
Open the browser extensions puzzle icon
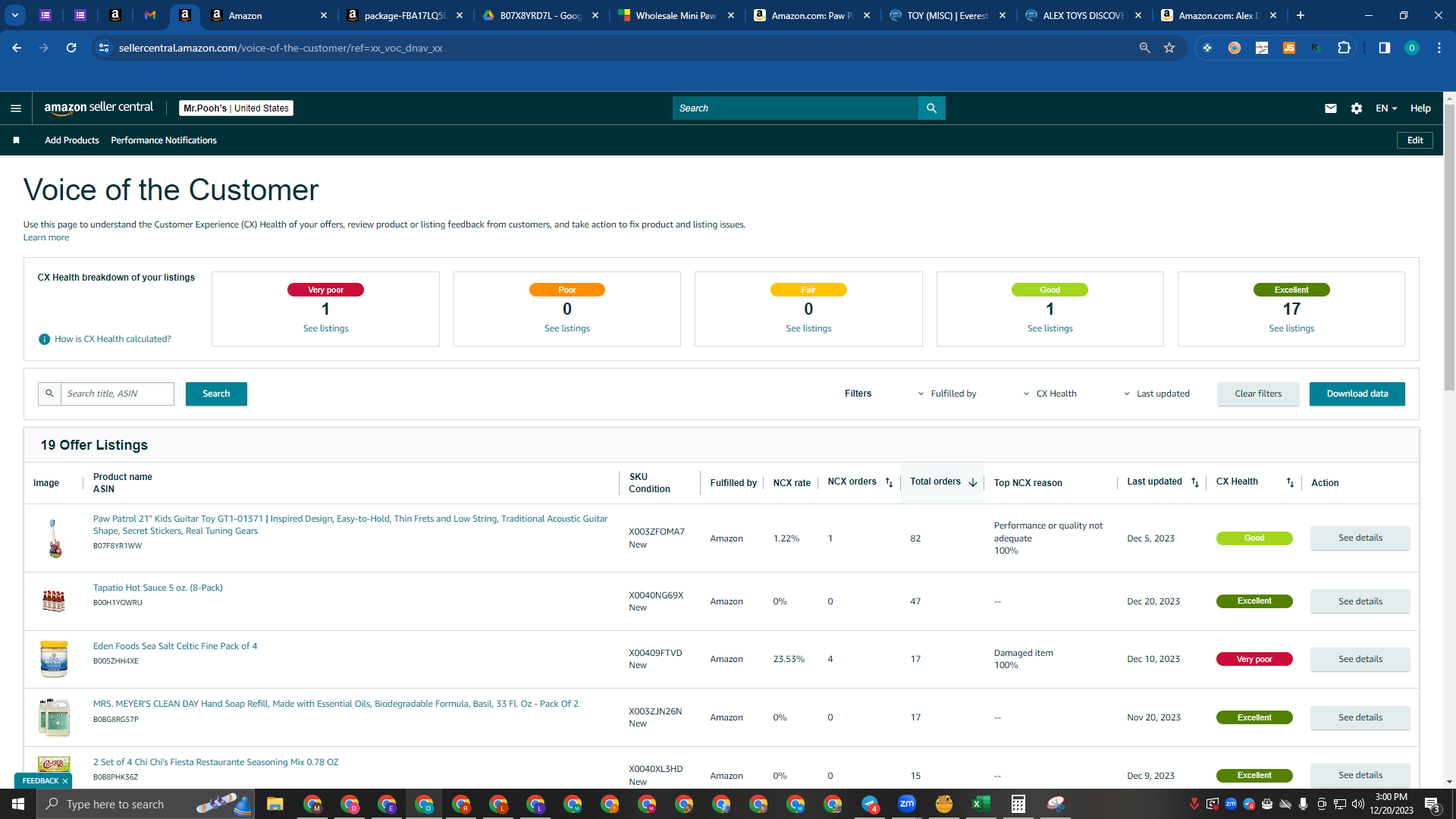pyautogui.click(x=1344, y=48)
